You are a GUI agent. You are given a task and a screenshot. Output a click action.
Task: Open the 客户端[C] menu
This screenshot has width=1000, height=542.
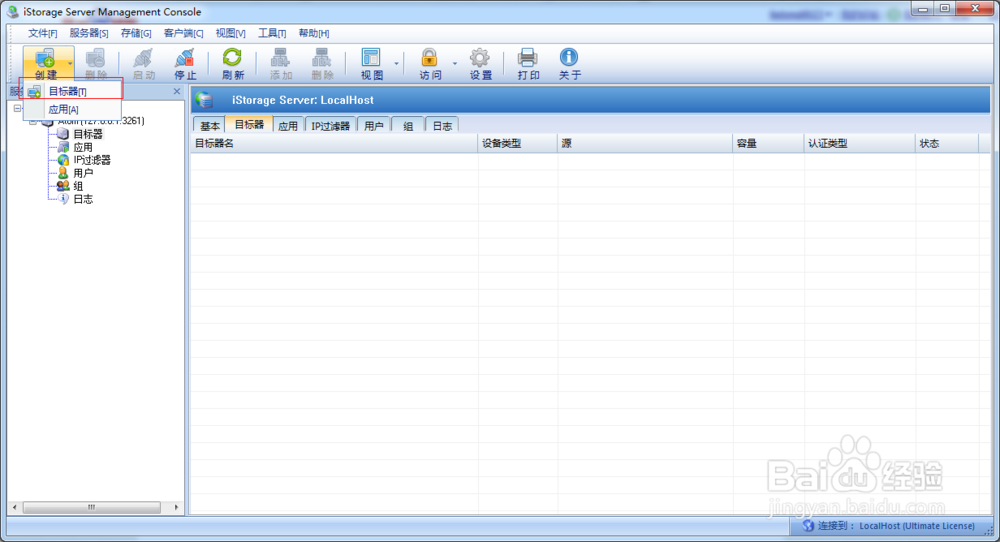click(x=184, y=33)
